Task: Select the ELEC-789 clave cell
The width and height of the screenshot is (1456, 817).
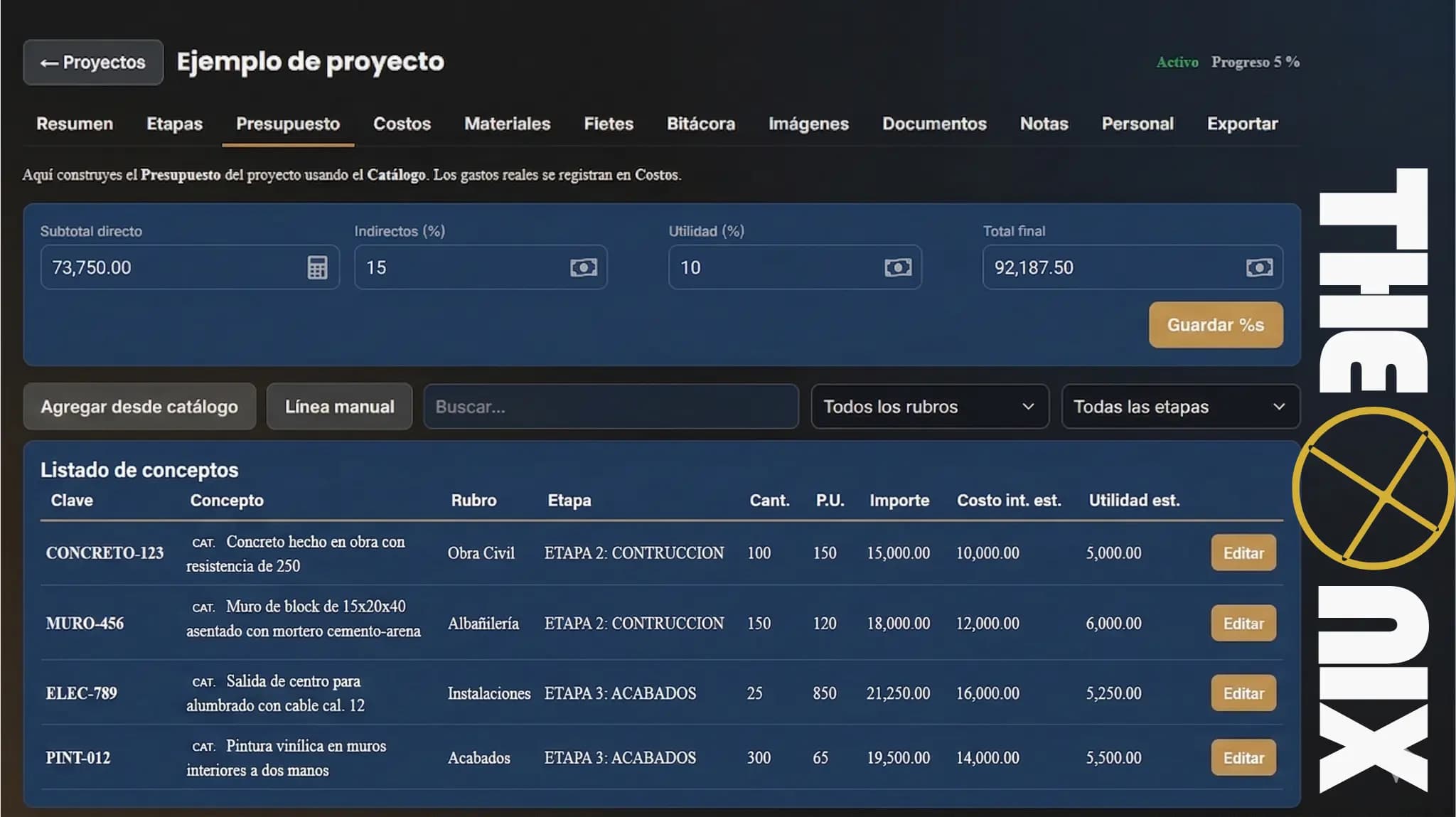Action: tap(81, 693)
